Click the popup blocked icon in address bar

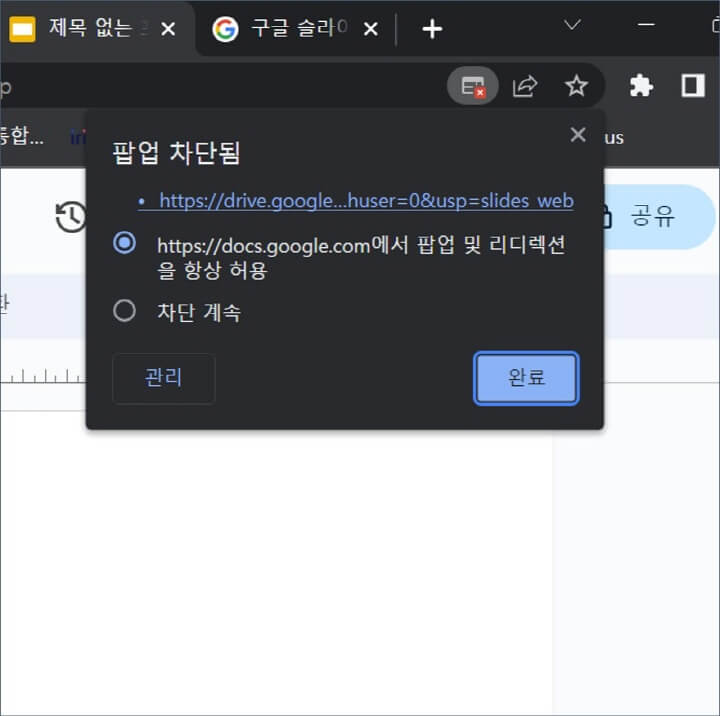pos(472,86)
